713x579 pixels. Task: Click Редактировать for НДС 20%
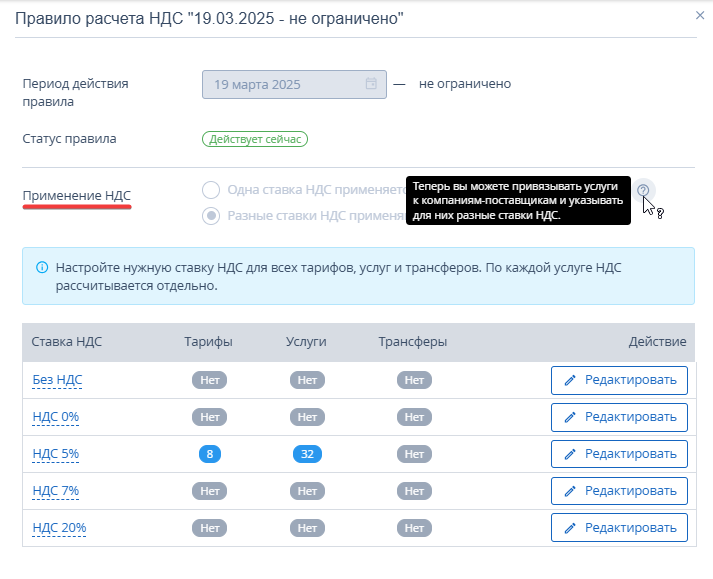[x=619, y=528]
